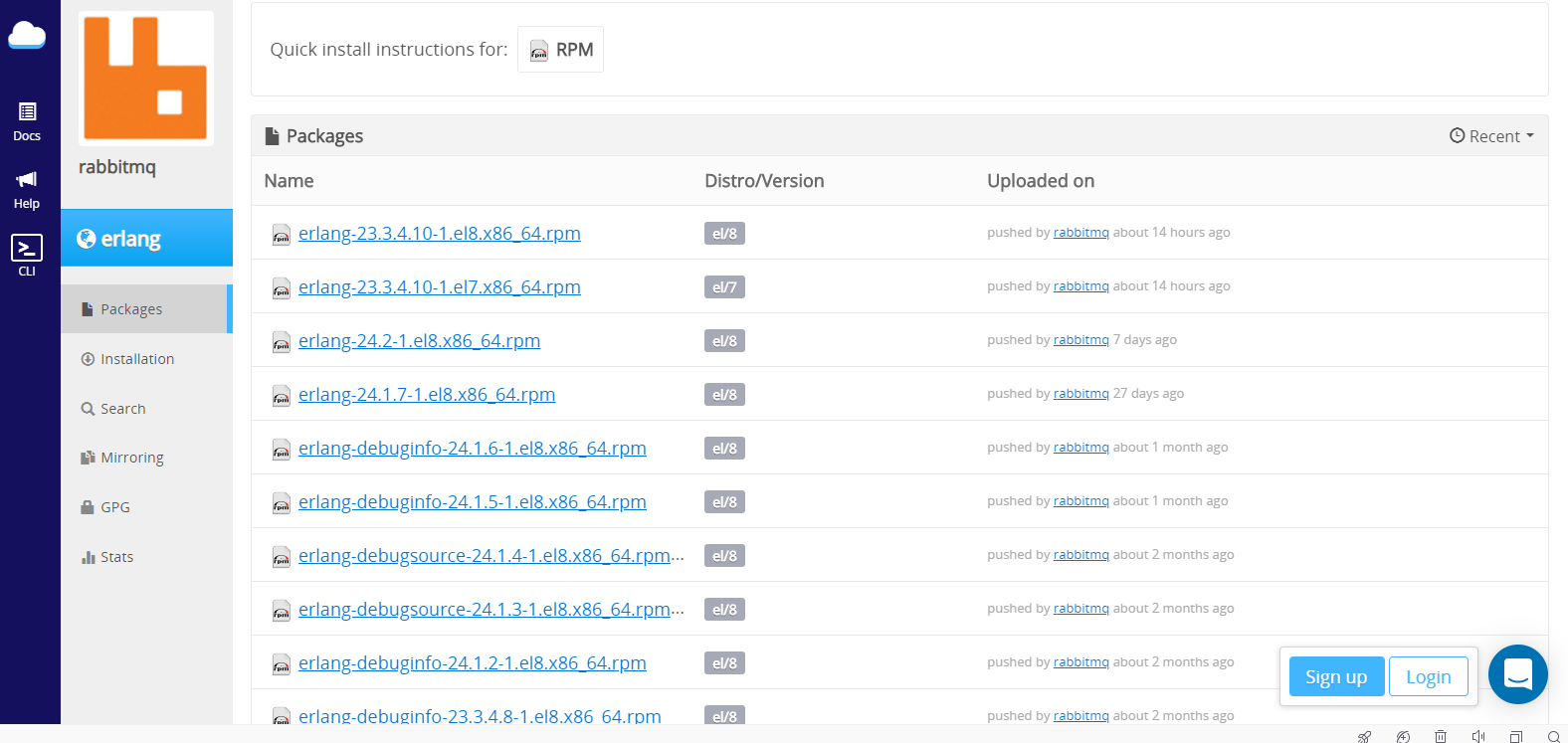
Task: Click el/7 distro badge
Action: pos(724,287)
